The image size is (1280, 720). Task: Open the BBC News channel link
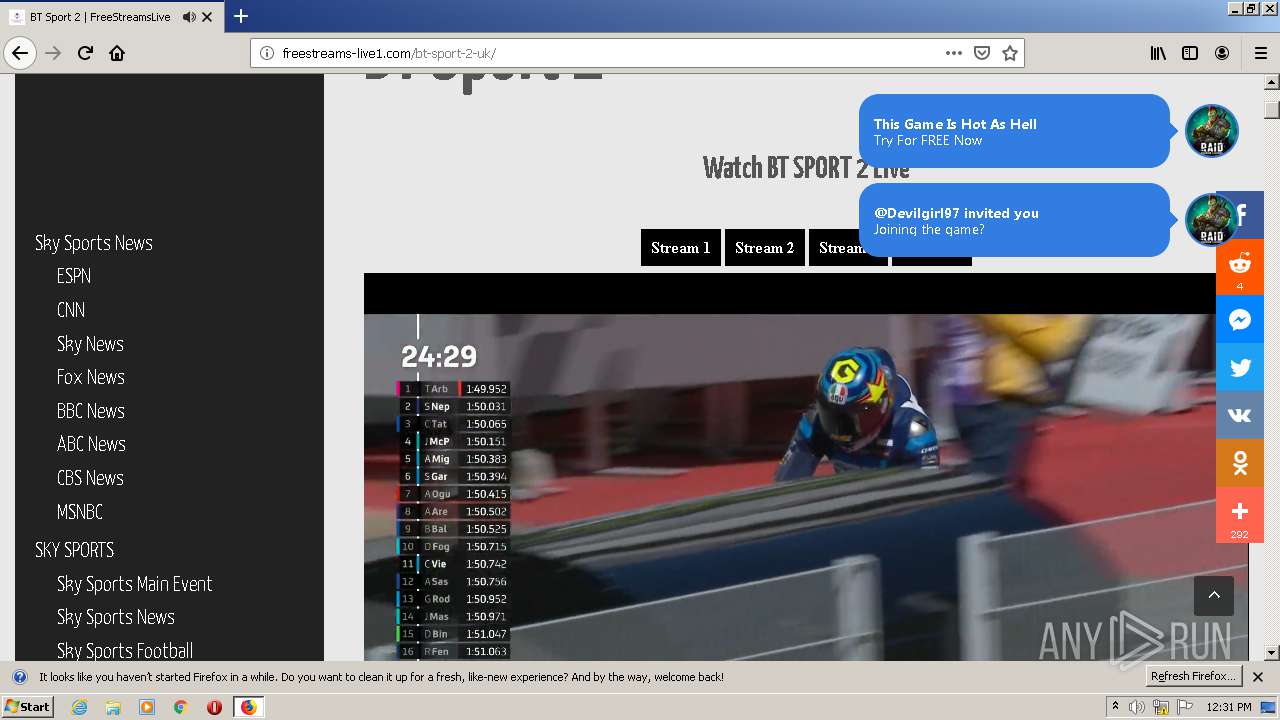91,411
